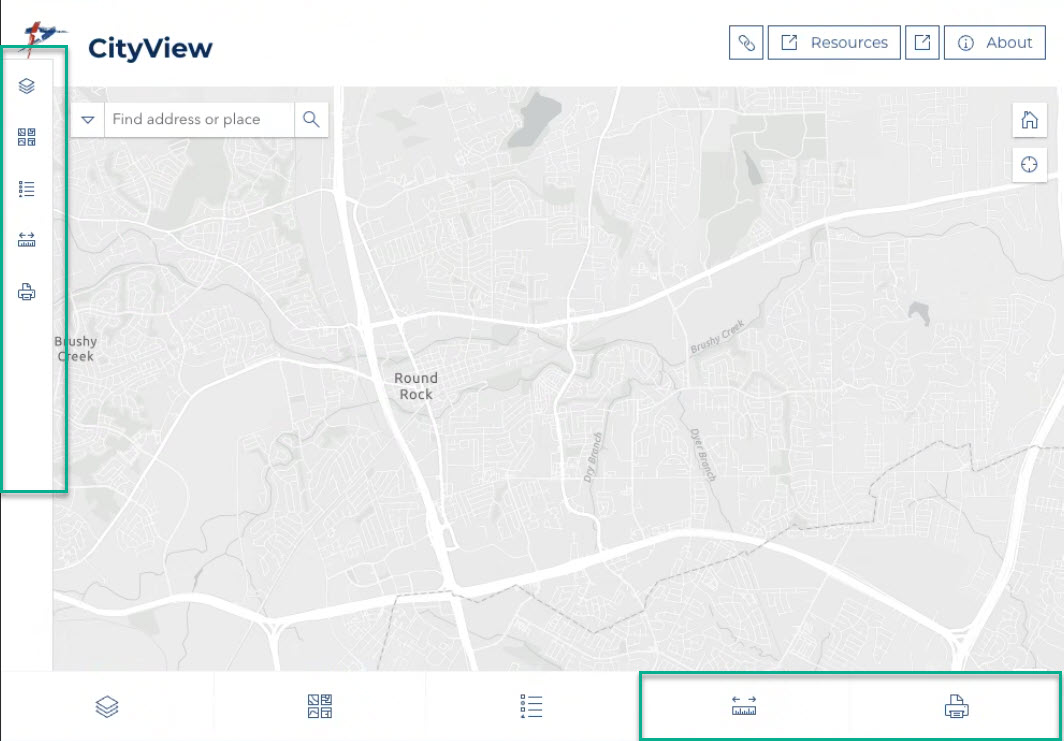Click the unlabeled external link button beside About
The width and height of the screenshot is (1064, 741).
coord(922,43)
